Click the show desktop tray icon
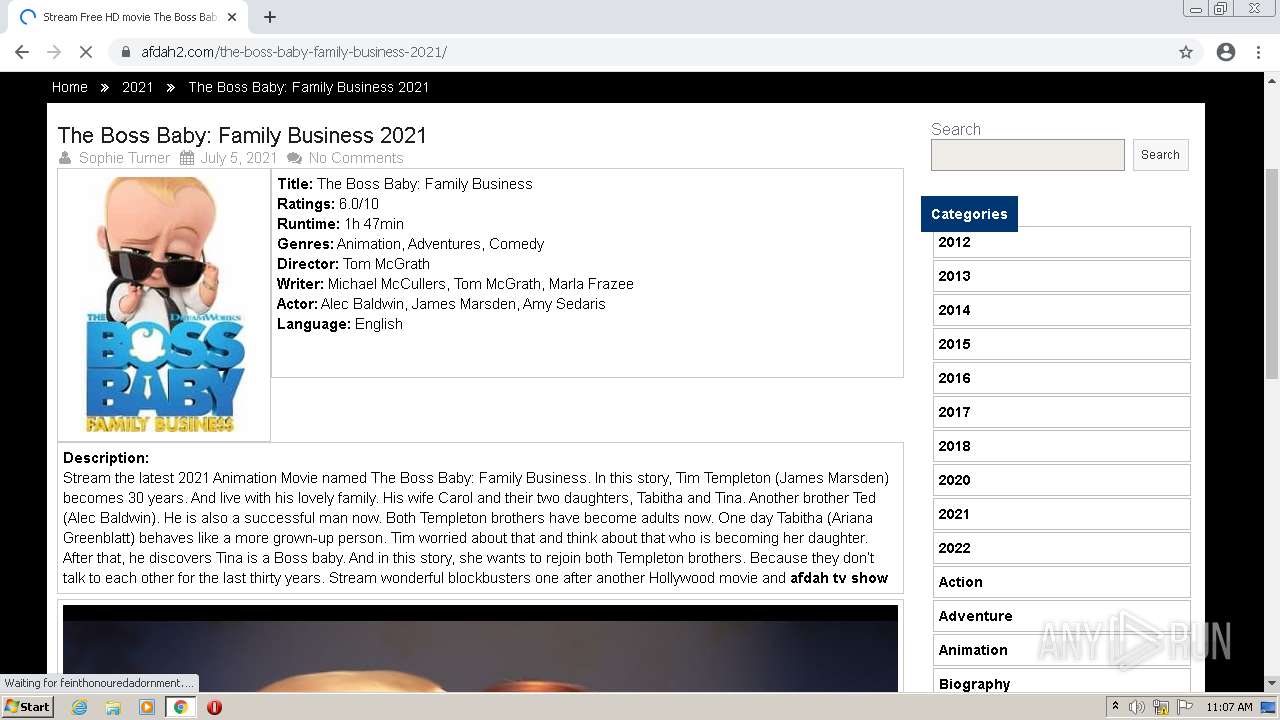This screenshot has height=720, width=1280. (x=1268, y=707)
